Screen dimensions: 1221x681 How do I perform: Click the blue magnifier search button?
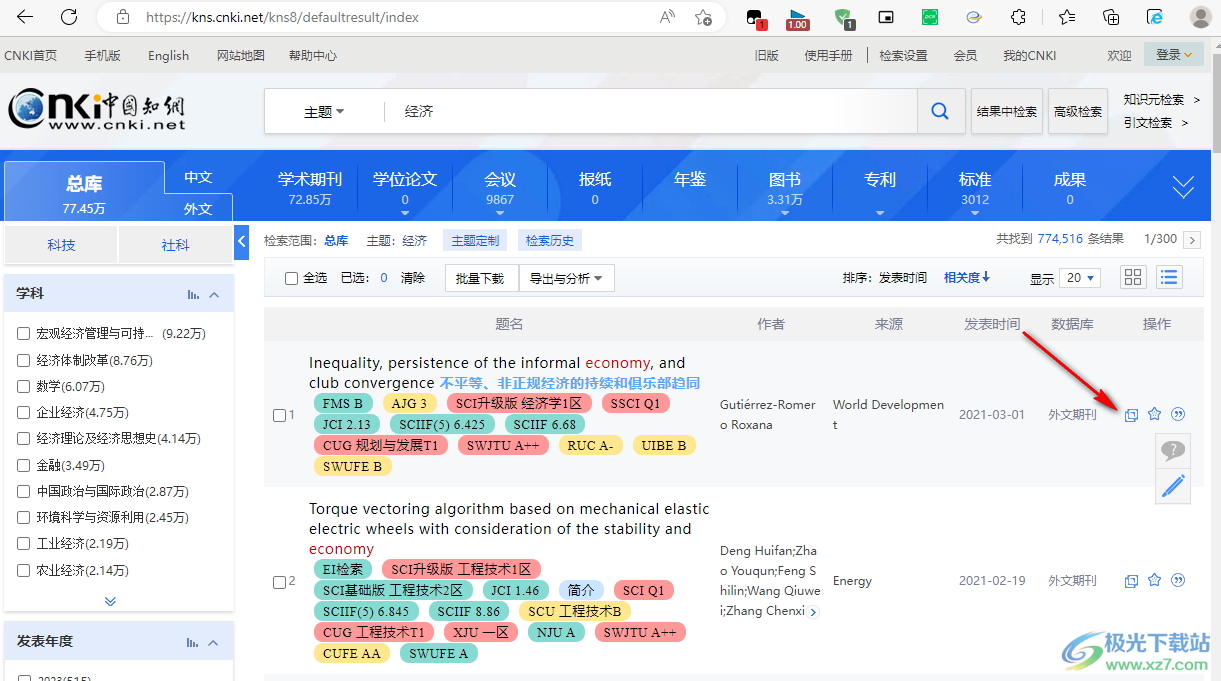(x=940, y=111)
